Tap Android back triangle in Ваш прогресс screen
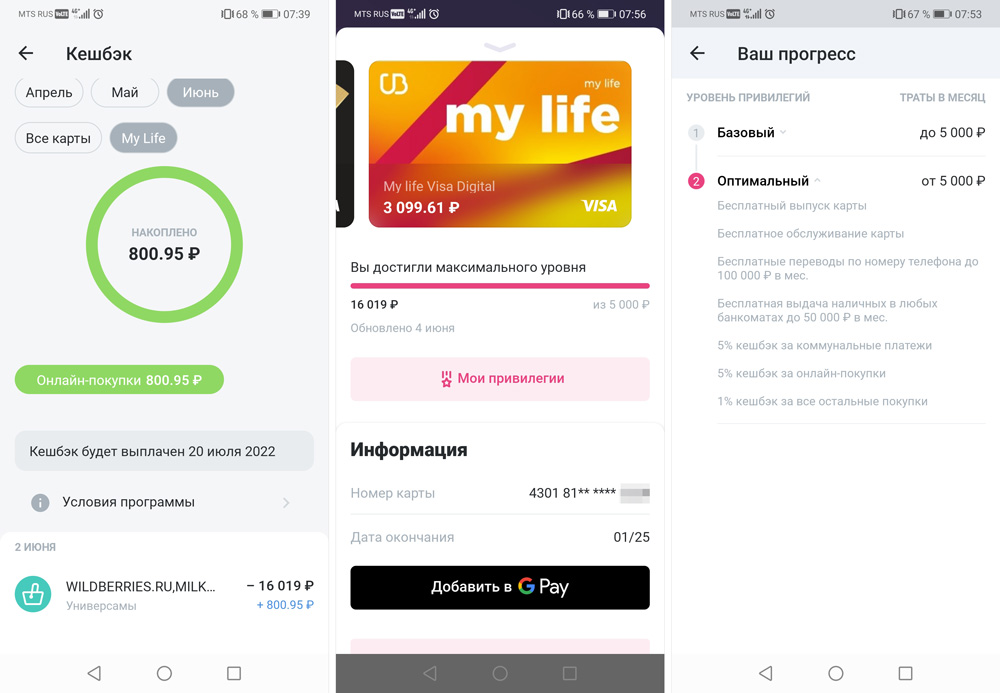The width and height of the screenshot is (1000, 693). [x=766, y=673]
